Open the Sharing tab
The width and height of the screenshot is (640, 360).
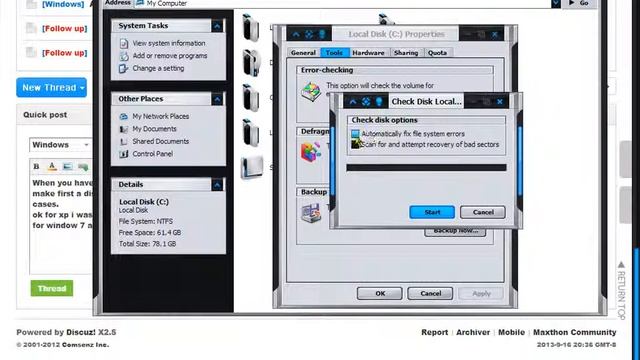[x=406, y=53]
